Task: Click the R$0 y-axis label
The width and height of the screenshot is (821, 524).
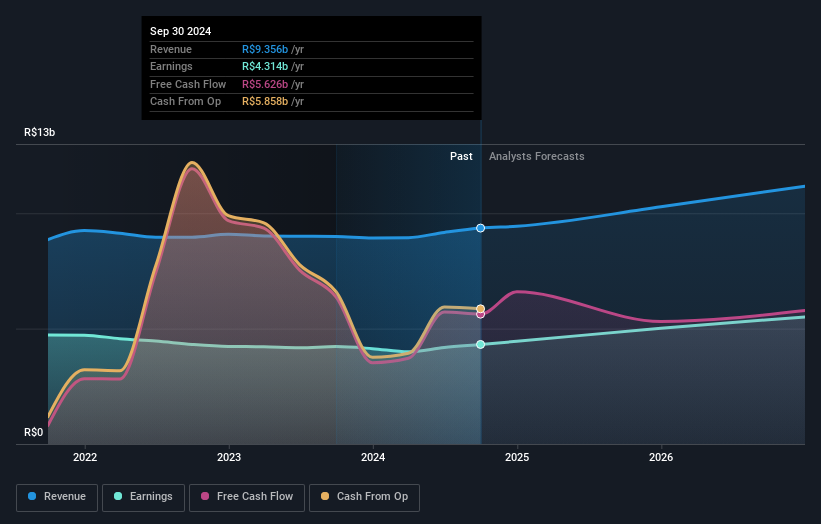Action: [x=34, y=432]
